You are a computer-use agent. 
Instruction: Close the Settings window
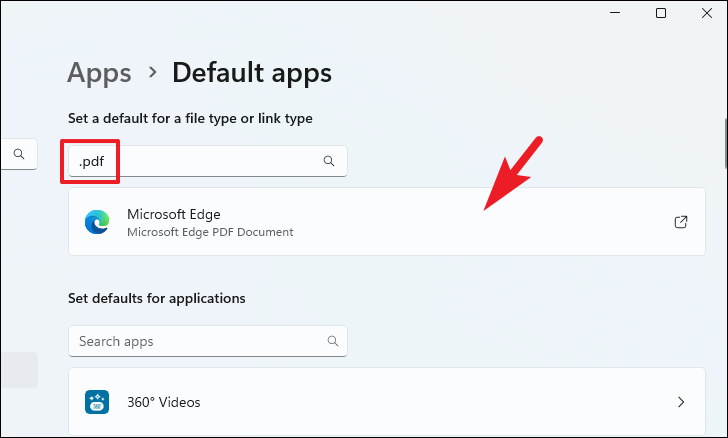(707, 13)
